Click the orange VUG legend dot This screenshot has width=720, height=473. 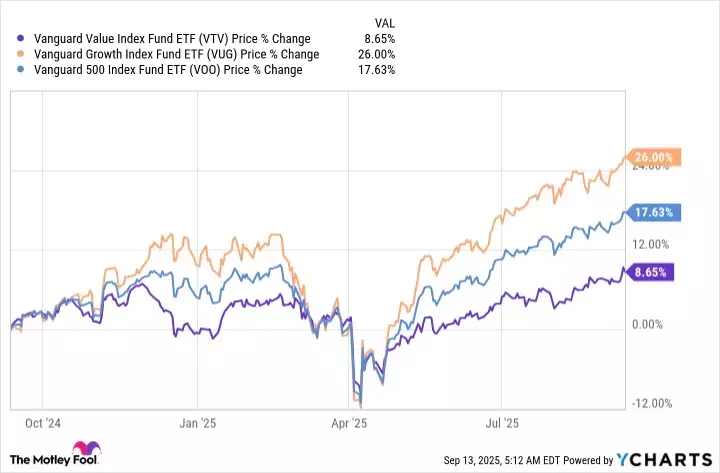(x=12, y=54)
